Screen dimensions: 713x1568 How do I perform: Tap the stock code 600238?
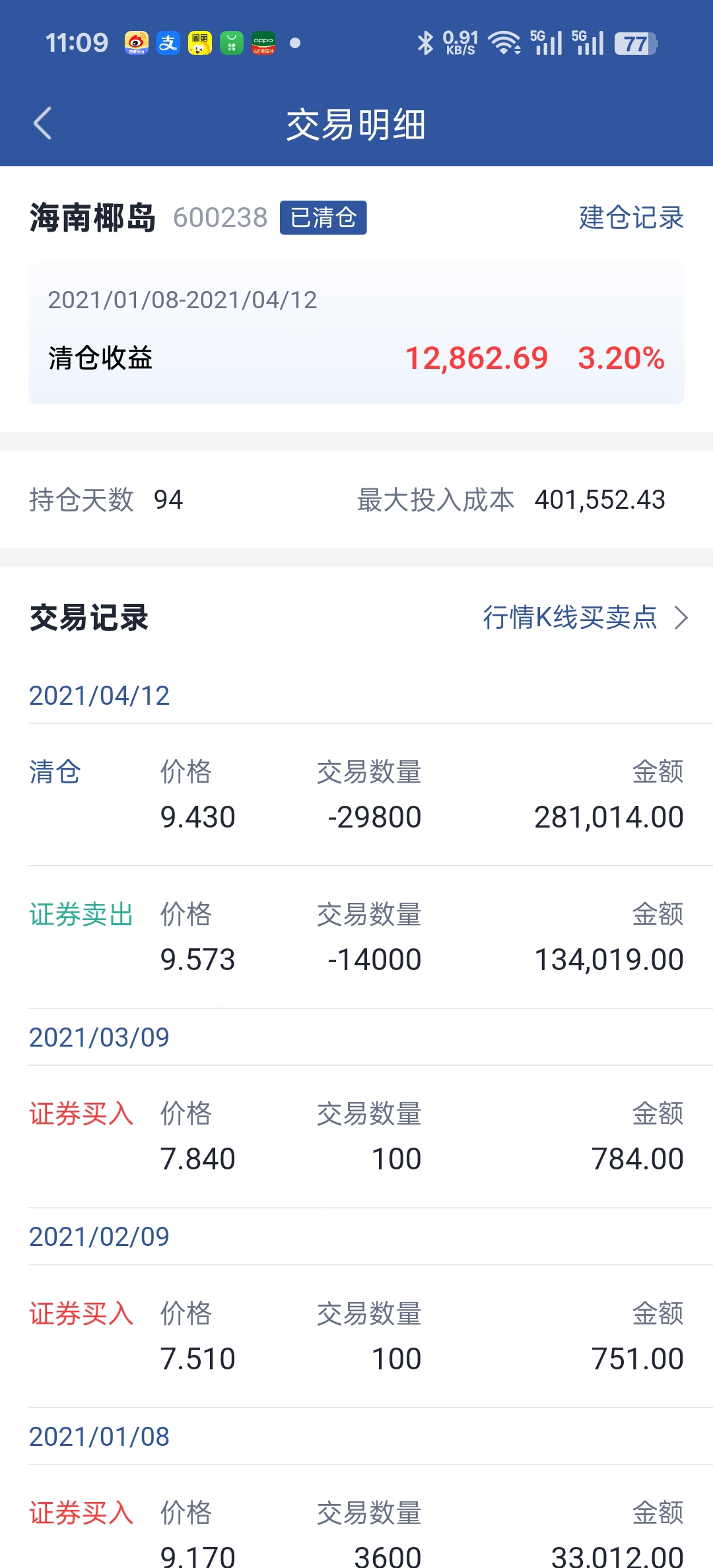coord(221,218)
